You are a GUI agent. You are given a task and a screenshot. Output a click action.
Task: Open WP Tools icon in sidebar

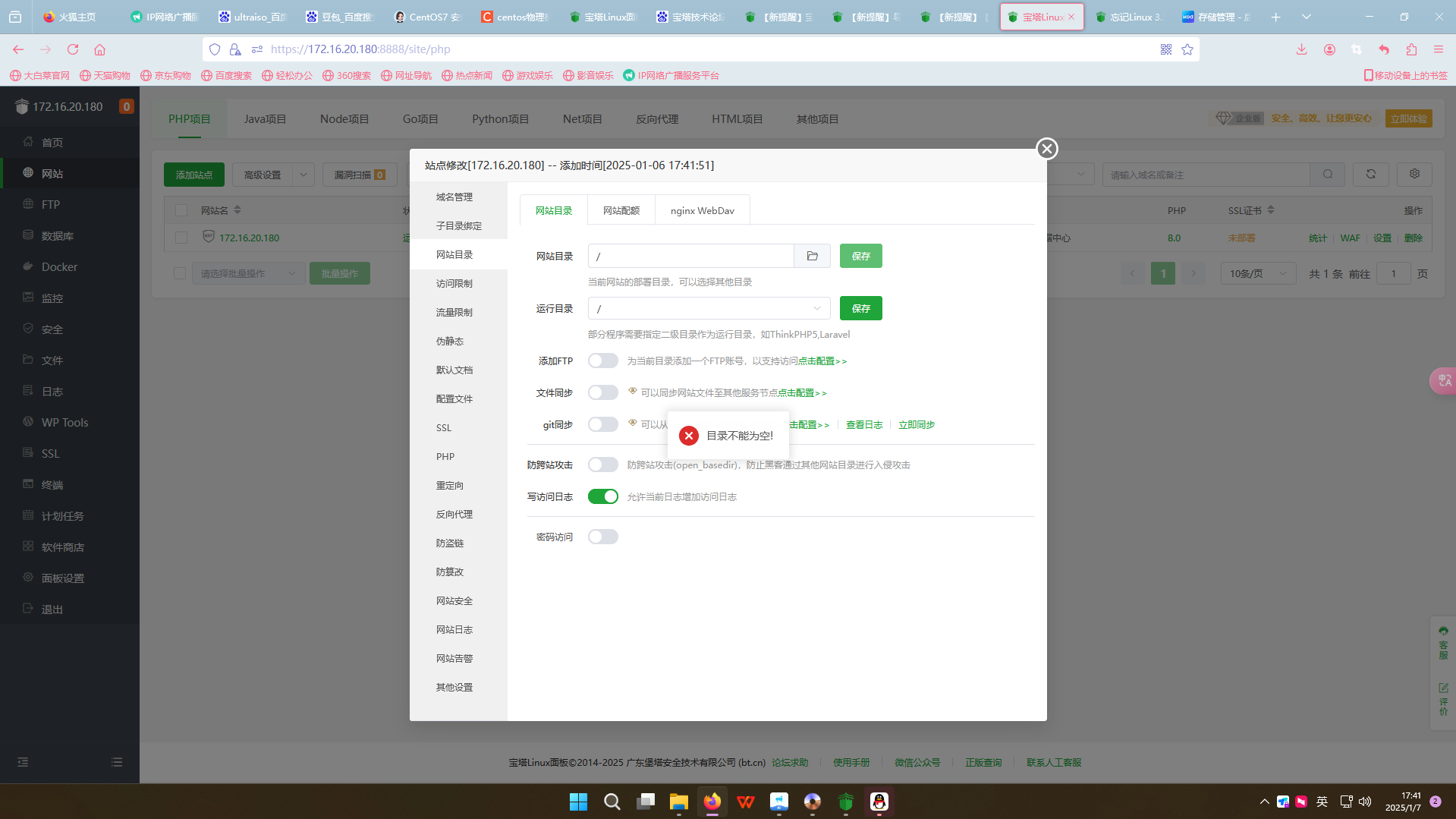point(28,422)
